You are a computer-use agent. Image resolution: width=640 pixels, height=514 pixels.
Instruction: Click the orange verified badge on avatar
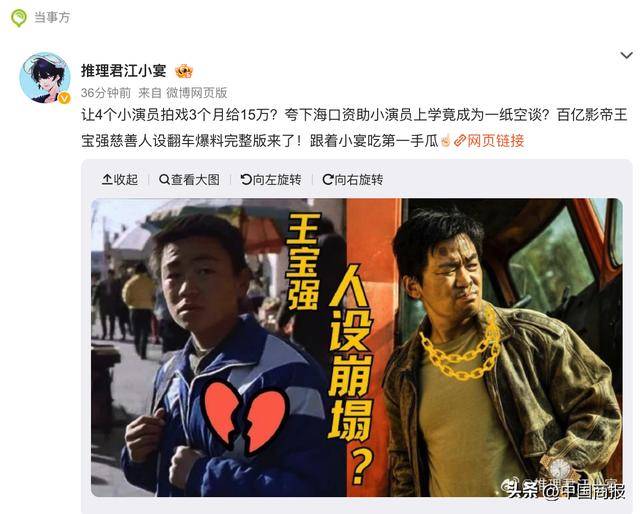(x=64, y=98)
